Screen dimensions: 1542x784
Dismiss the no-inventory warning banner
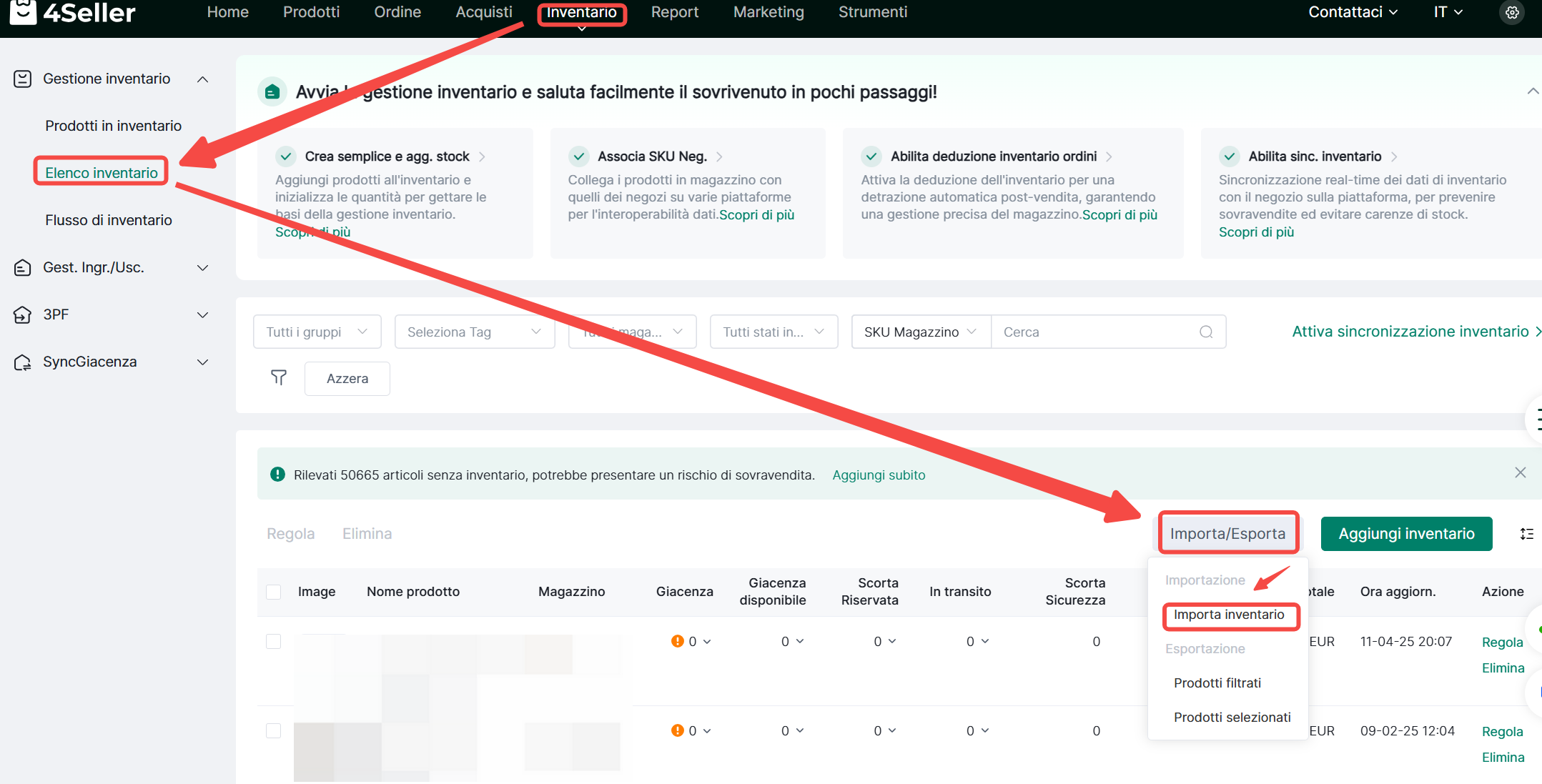click(1521, 472)
